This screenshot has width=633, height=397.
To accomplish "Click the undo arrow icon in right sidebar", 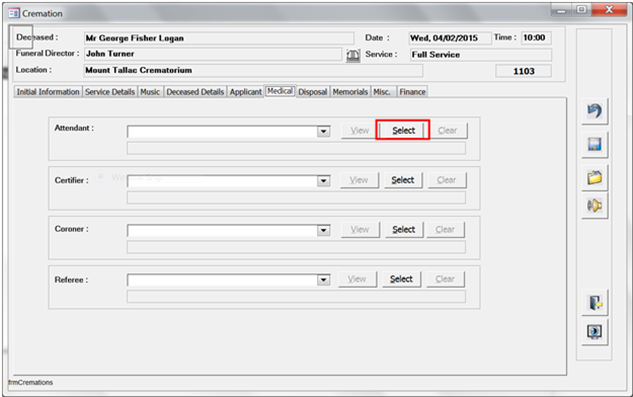I will 594,111.
